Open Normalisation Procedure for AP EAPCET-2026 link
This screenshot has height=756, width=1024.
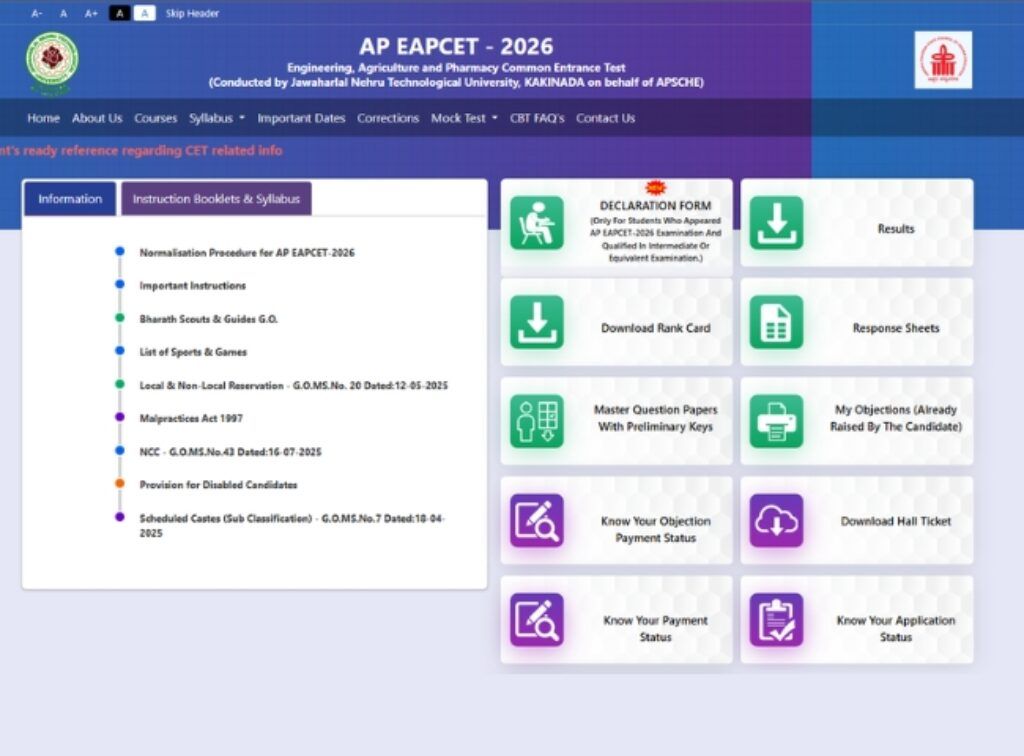click(x=247, y=253)
